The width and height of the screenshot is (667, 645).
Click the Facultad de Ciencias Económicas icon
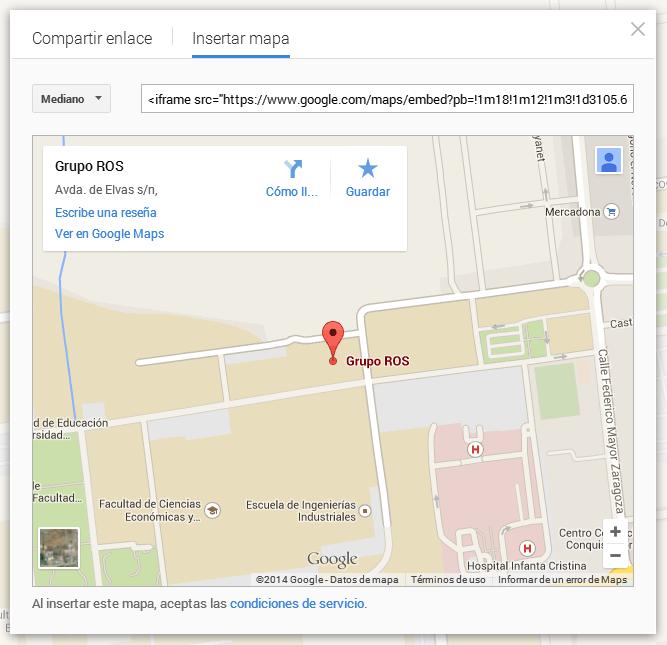pyautogui.click(x=212, y=510)
